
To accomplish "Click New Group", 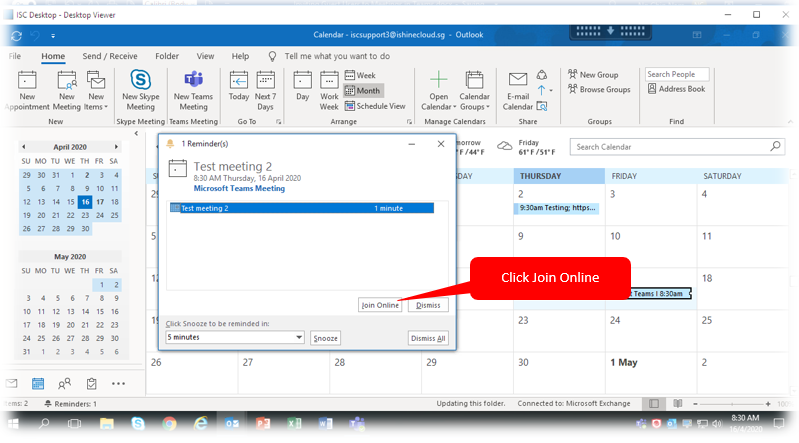I will click(x=593, y=74).
